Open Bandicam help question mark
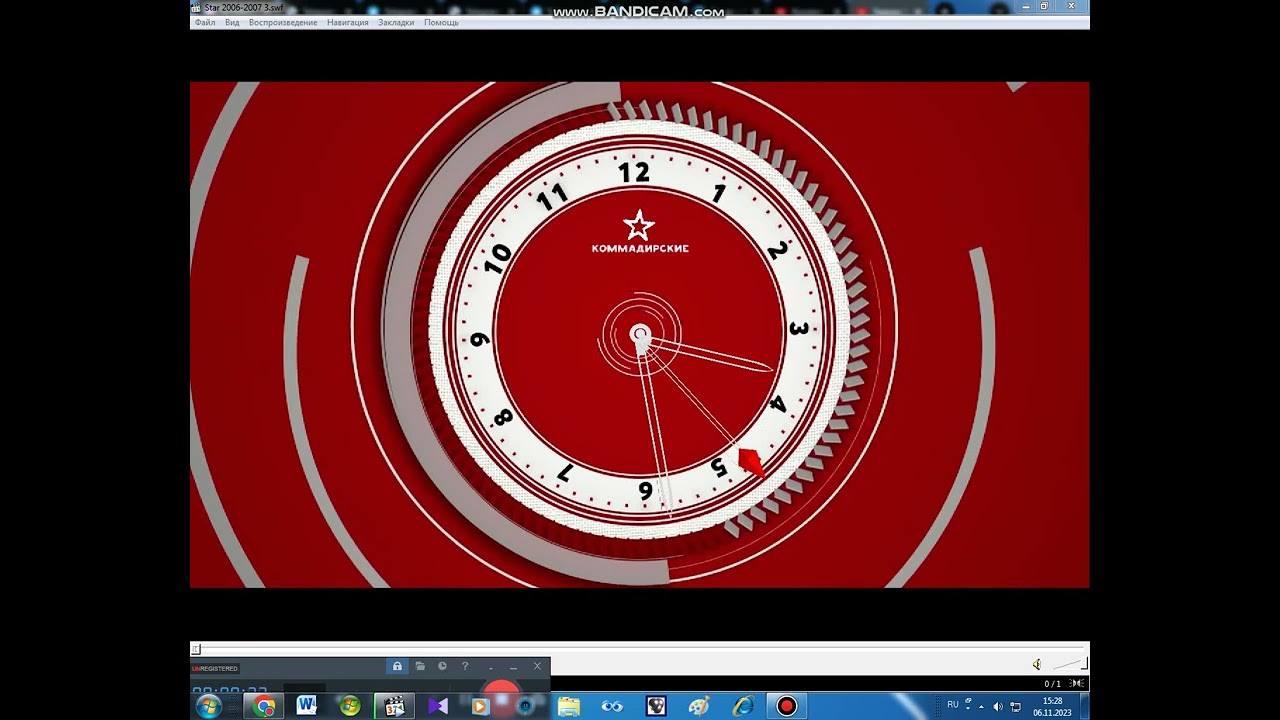Viewport: 1280px width, 720px height. (x=465, y=666)
